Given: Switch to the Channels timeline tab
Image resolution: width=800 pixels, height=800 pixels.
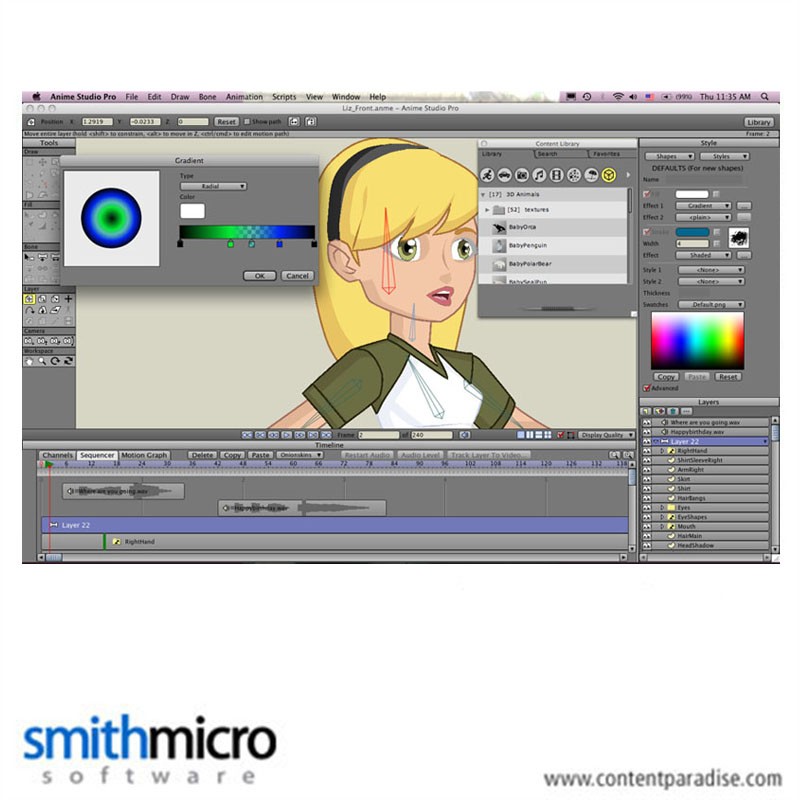Looking at the screenshot, I should (58, 455).
